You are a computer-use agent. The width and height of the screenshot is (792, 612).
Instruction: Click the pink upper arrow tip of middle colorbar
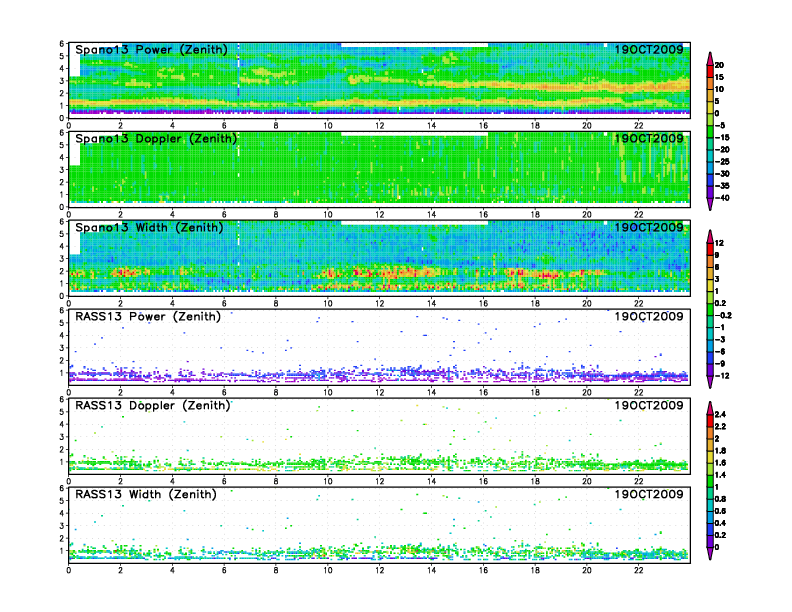click(x=710, y=236)
